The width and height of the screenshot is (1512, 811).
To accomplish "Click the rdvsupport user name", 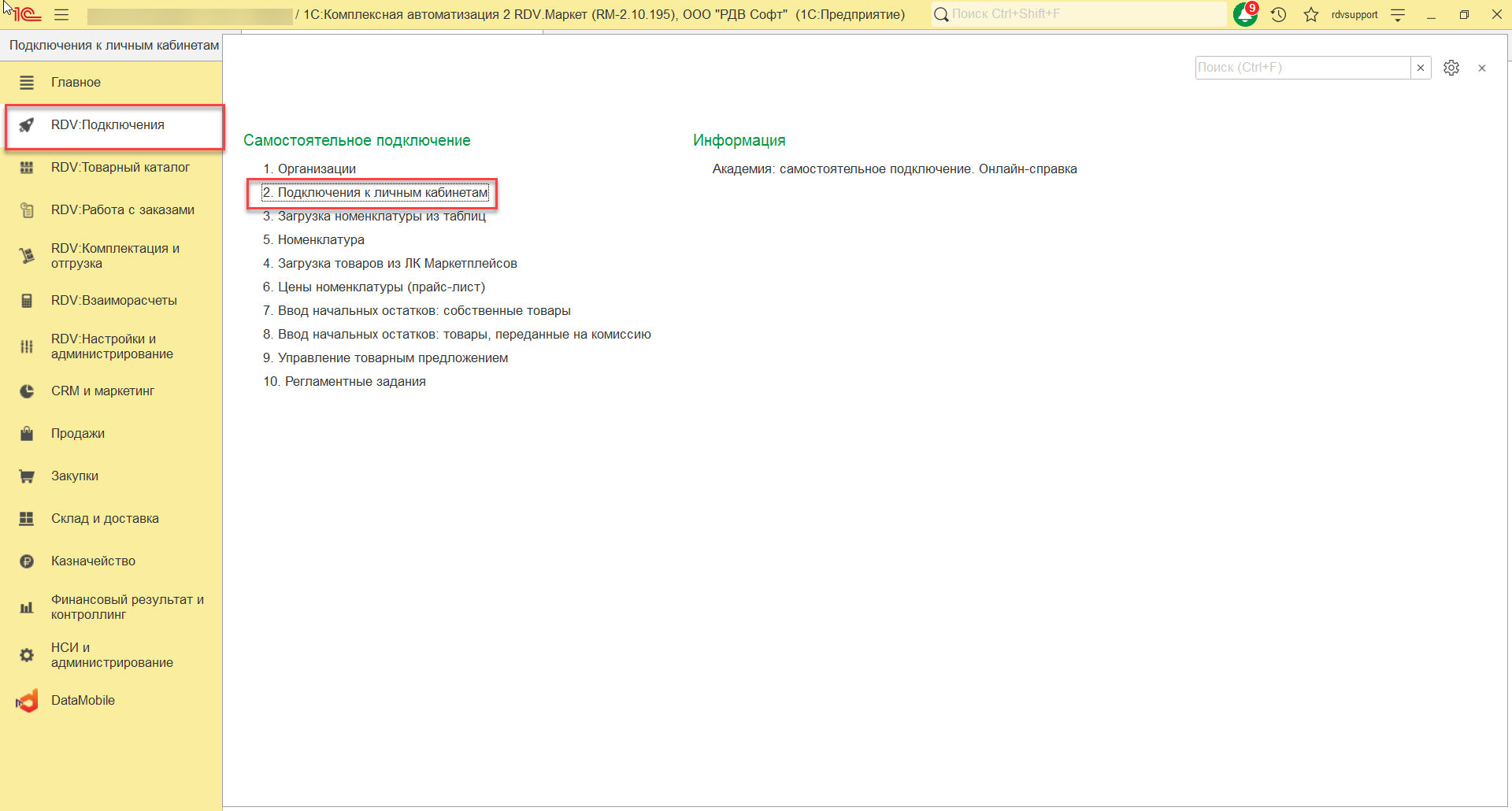I will click(1354, 15).
